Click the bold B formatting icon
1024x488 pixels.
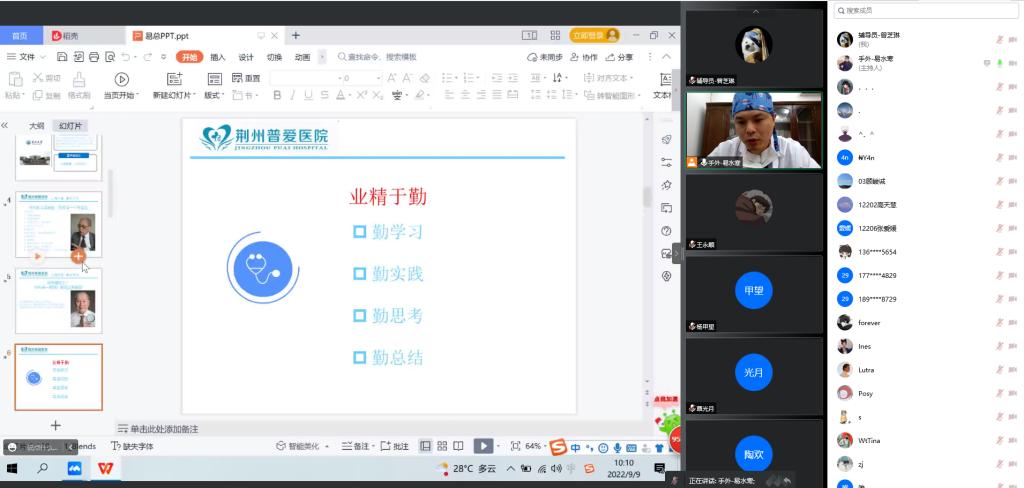(278, 96)
